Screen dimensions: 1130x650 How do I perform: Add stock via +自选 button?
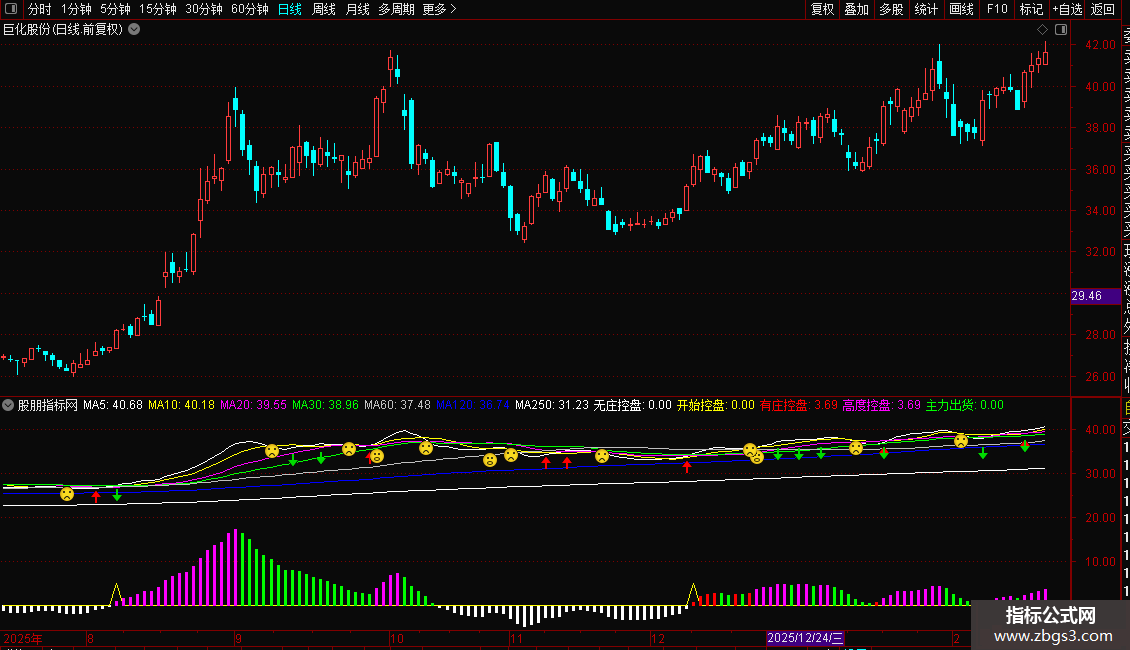point(1066,9)
